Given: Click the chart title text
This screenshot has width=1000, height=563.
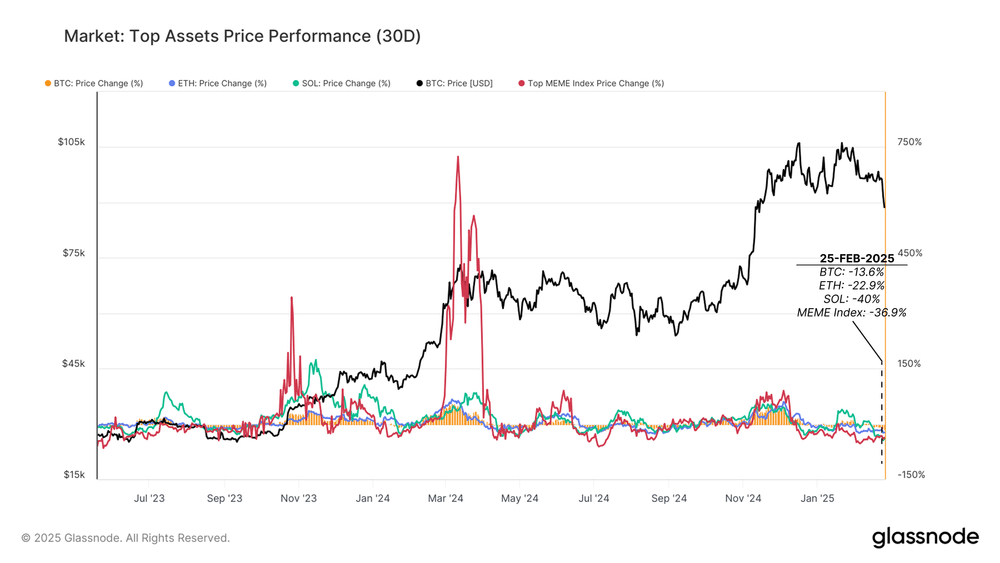Looking at the screenshot, I should click(242, 36).
